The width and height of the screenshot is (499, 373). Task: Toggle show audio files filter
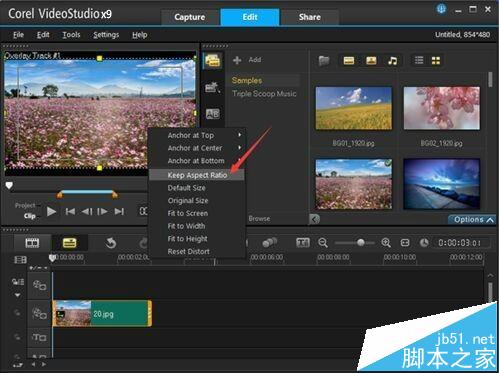[x=393, y=61]
